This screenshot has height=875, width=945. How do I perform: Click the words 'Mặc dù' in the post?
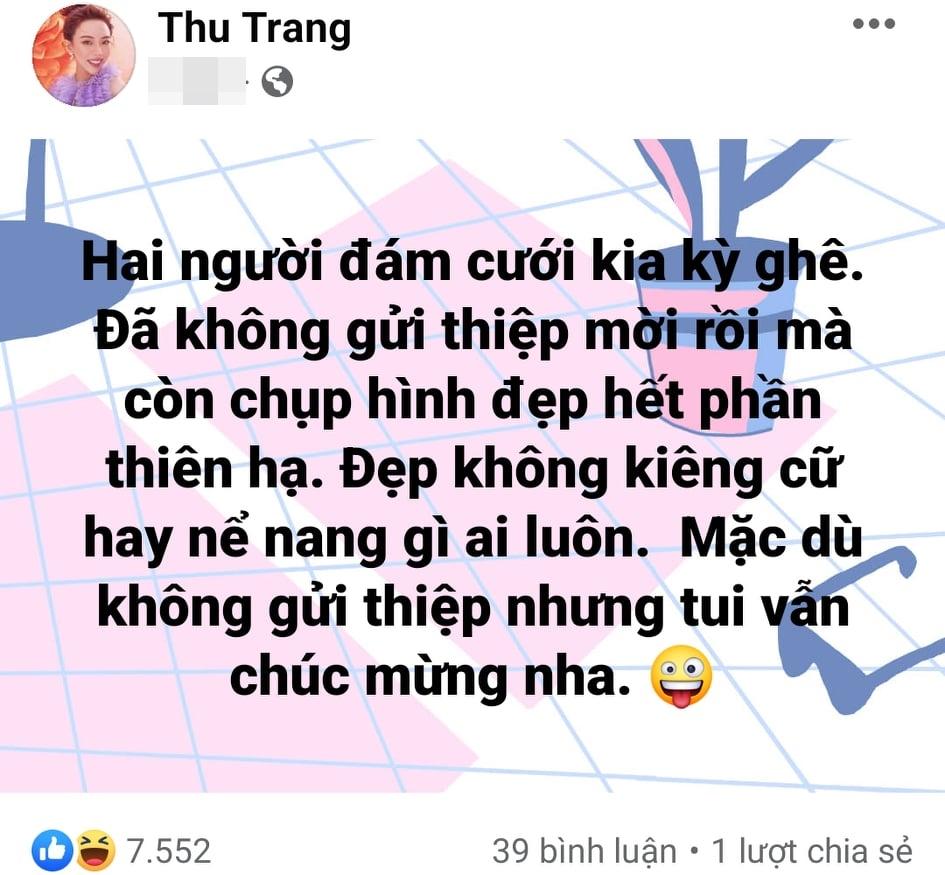tap(771, 538)
